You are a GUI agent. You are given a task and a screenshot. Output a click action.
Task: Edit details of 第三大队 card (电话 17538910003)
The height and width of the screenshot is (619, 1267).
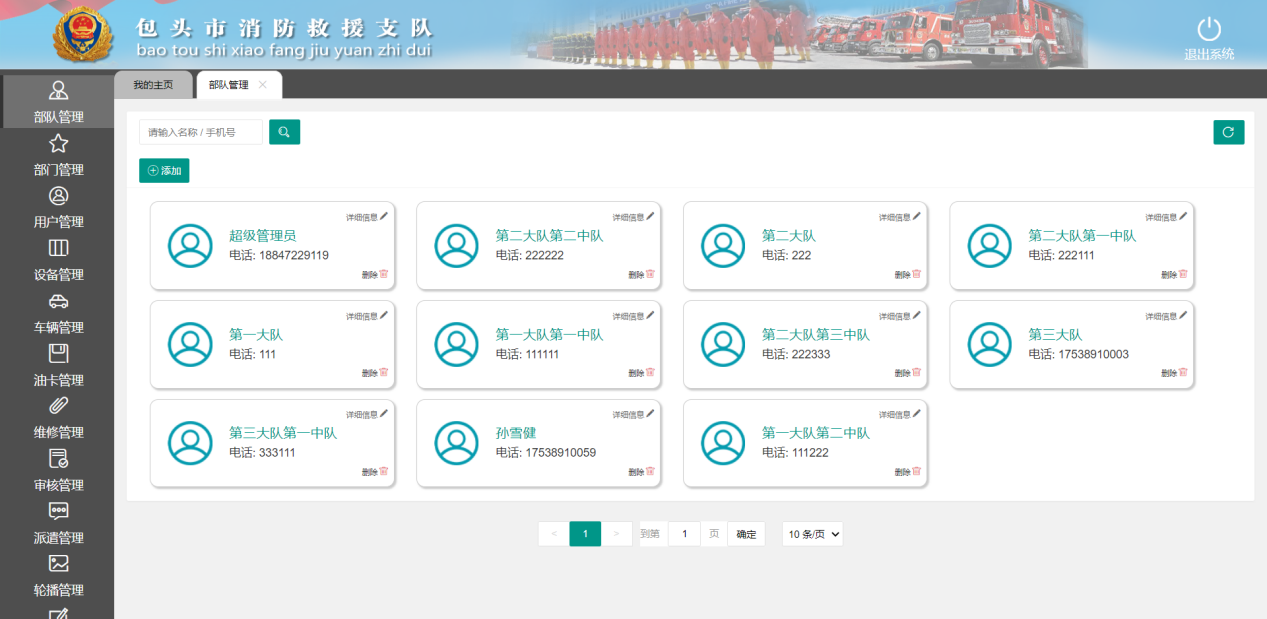click(x=1167, y=316)
